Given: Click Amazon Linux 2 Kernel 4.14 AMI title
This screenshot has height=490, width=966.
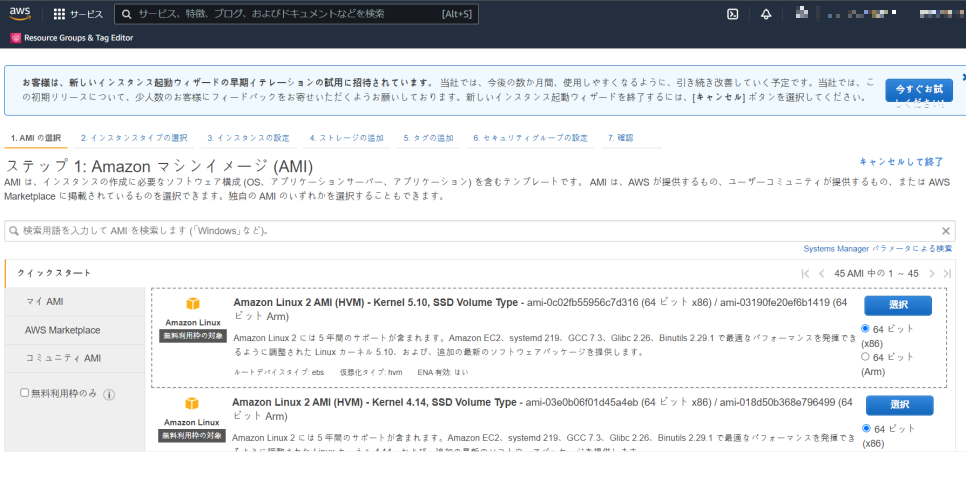Looking at the screenshot, I should coord(374,402).
